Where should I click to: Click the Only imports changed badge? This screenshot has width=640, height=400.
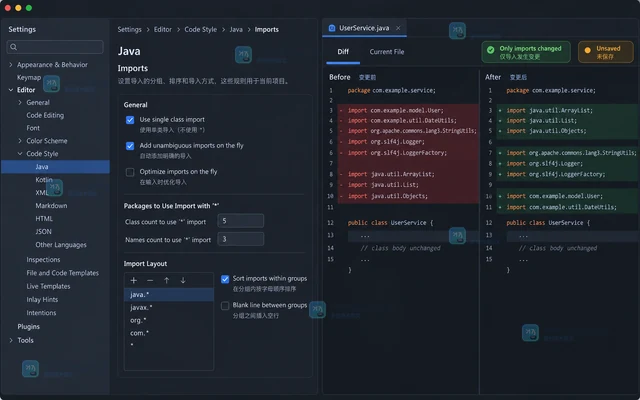[x=526, y=52]
